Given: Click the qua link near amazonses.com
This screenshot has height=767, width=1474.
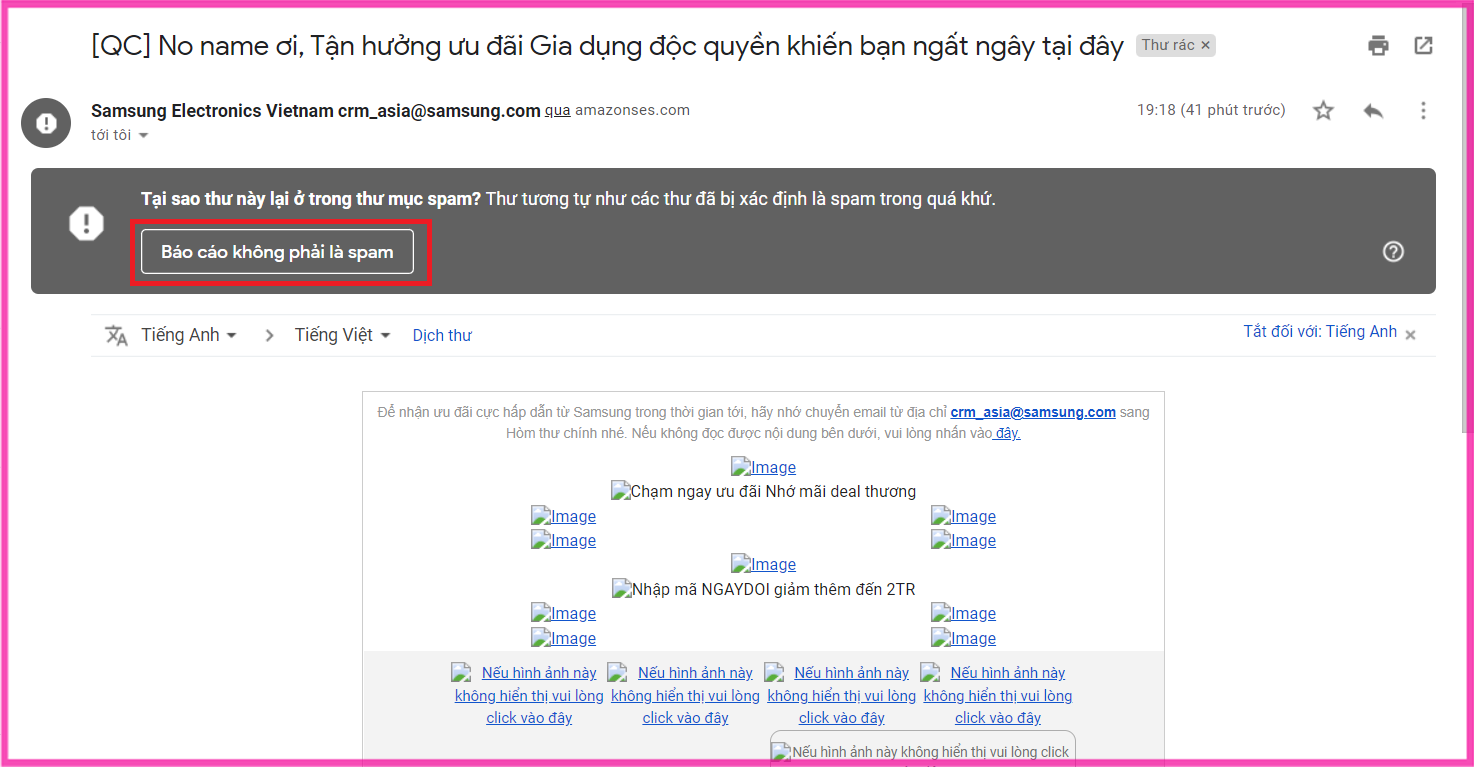Looking at the screenshot, I should 558,110.
